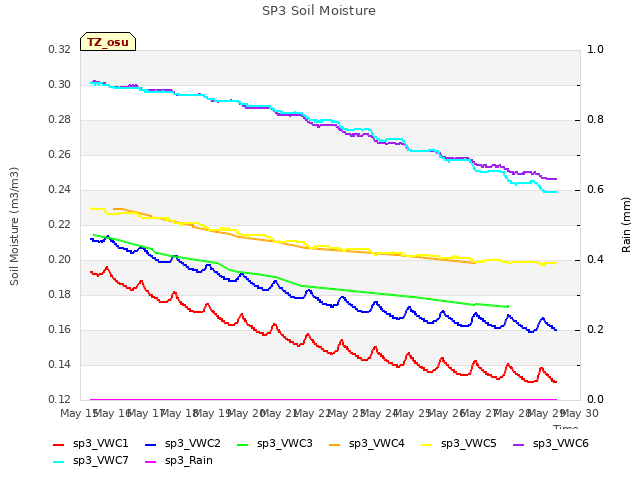Click the May 22 x-axis date label
640x480 pixels.
313,413
